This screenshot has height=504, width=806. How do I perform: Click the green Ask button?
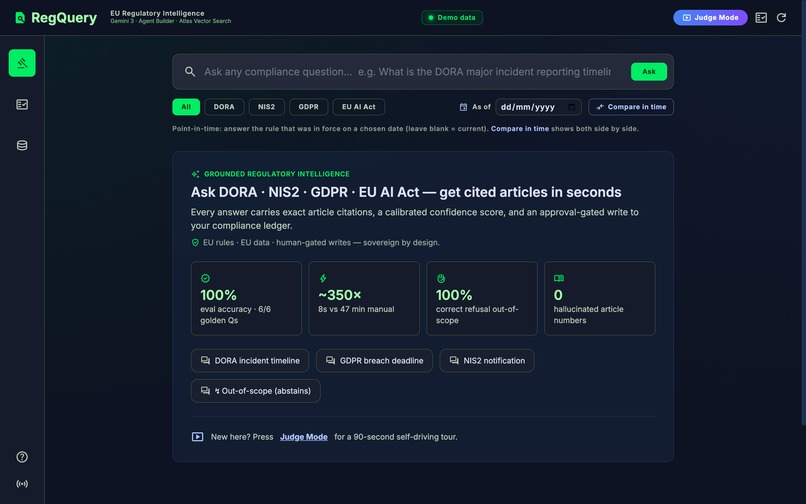(x=649, y=71)
